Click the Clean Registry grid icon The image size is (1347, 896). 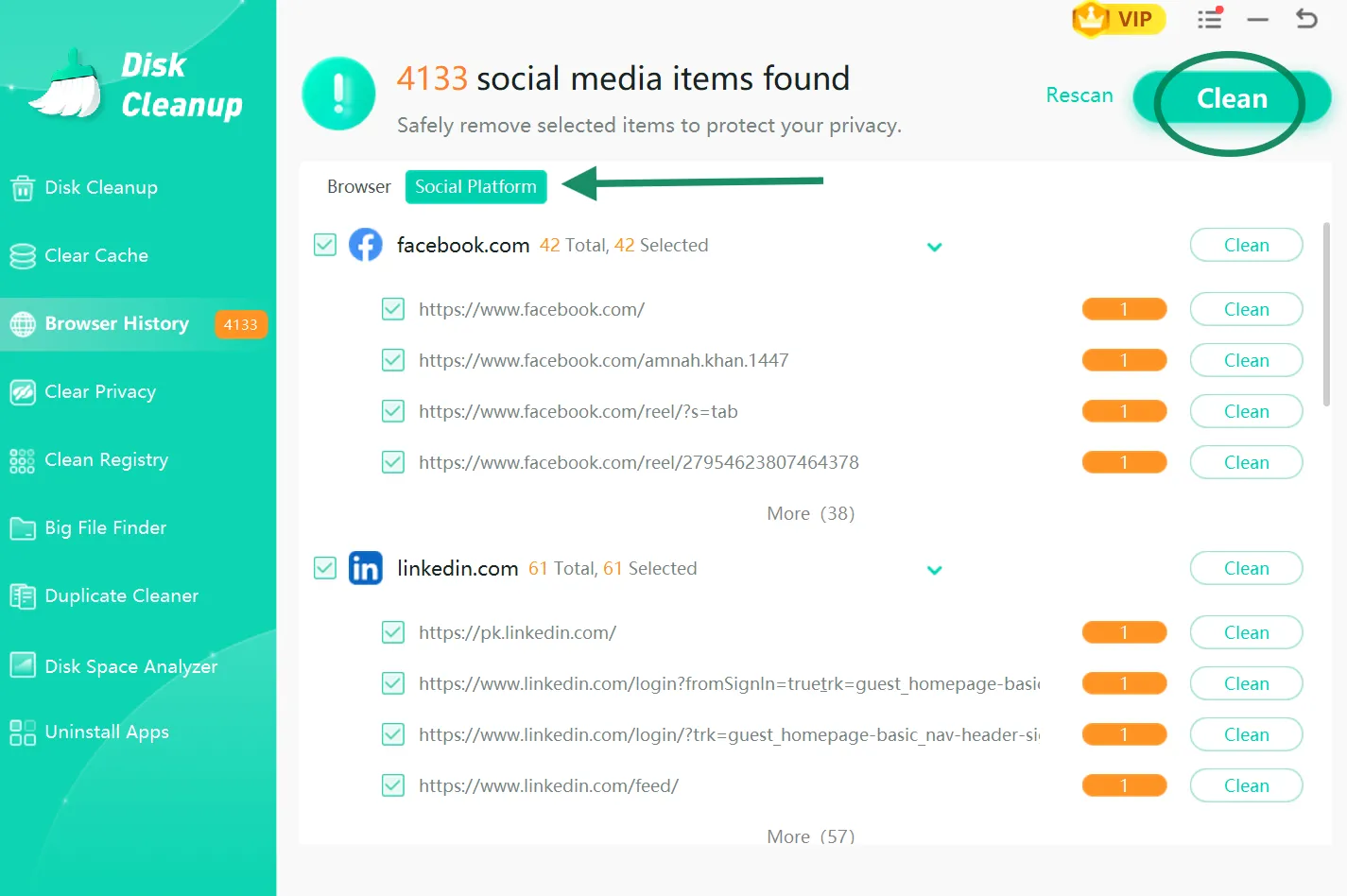(x=23, y=460)
